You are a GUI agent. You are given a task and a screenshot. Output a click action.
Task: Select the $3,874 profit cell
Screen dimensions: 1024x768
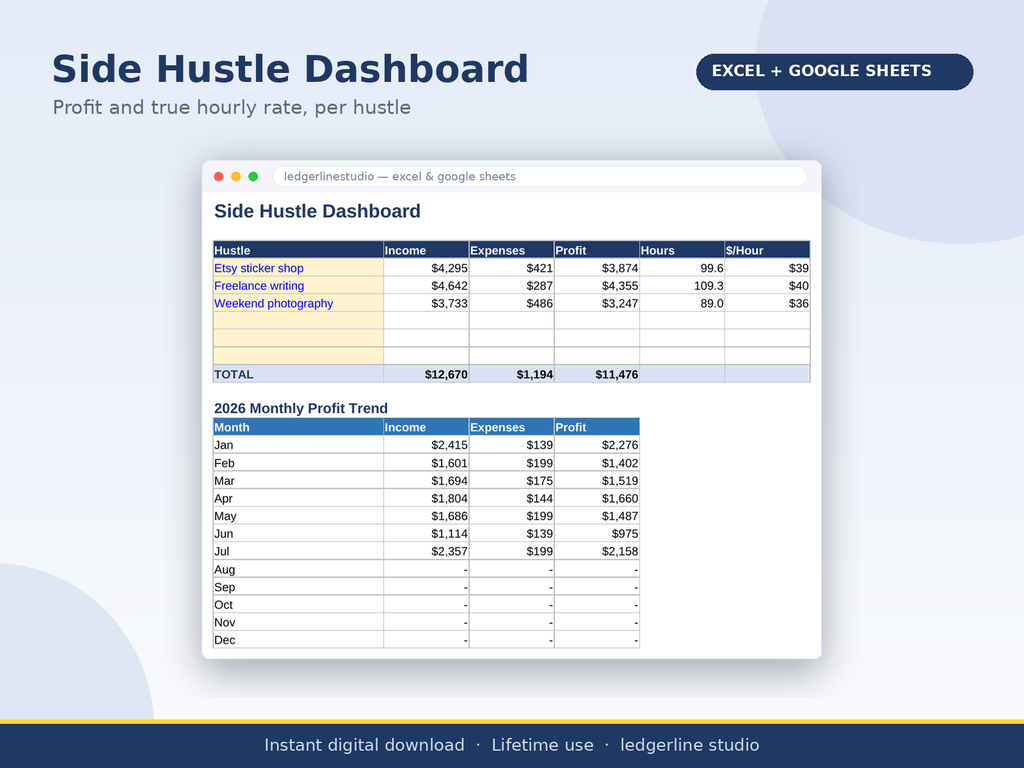pos(597,268)
